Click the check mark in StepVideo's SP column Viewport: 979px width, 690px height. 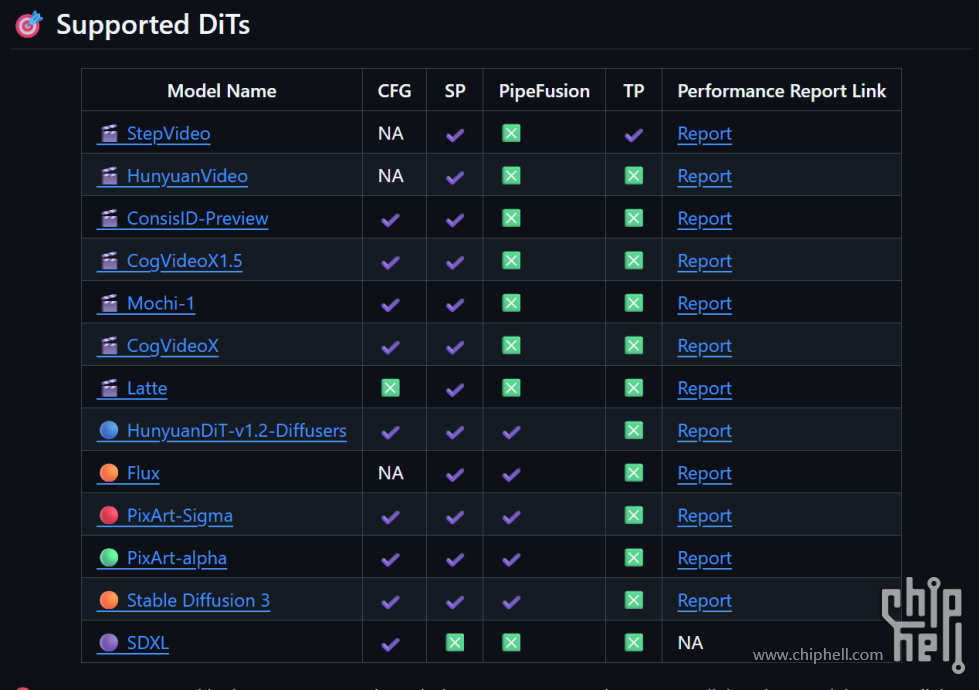[455, 135]
